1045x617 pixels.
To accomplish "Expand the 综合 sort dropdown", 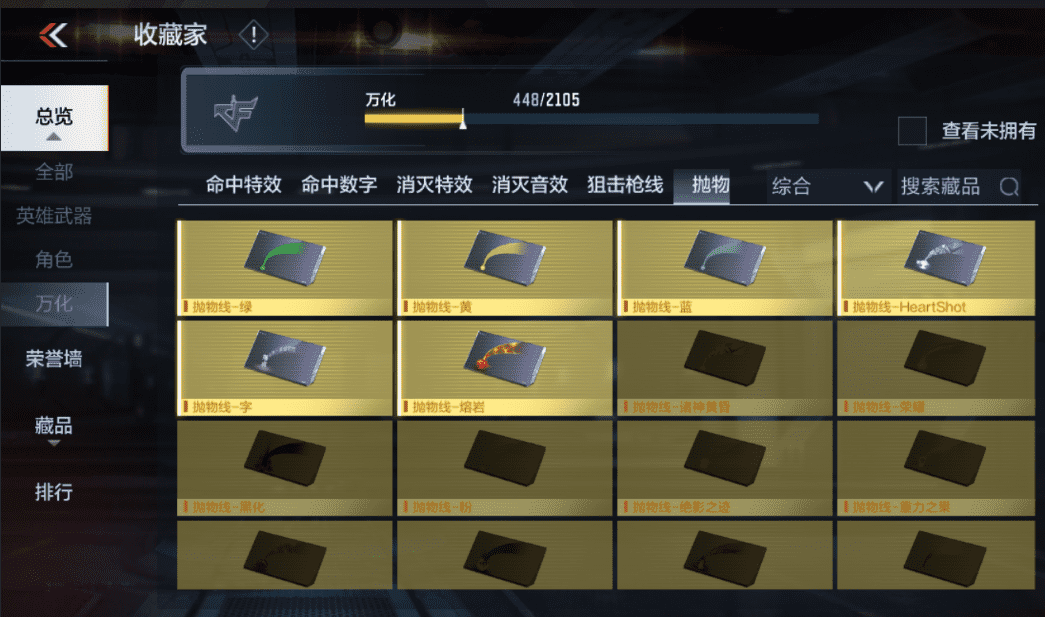I will pyautogui.click(x=827, y=186).
